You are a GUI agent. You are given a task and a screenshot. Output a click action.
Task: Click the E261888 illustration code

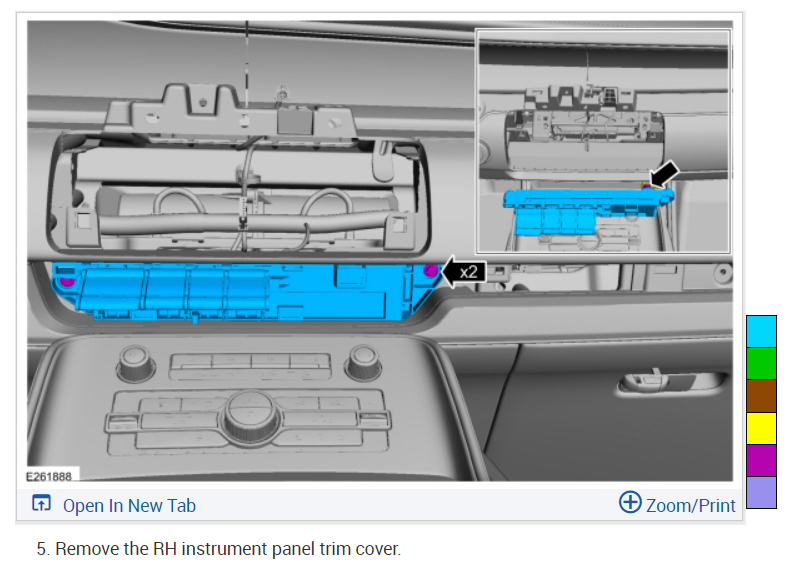coord(49,476)
